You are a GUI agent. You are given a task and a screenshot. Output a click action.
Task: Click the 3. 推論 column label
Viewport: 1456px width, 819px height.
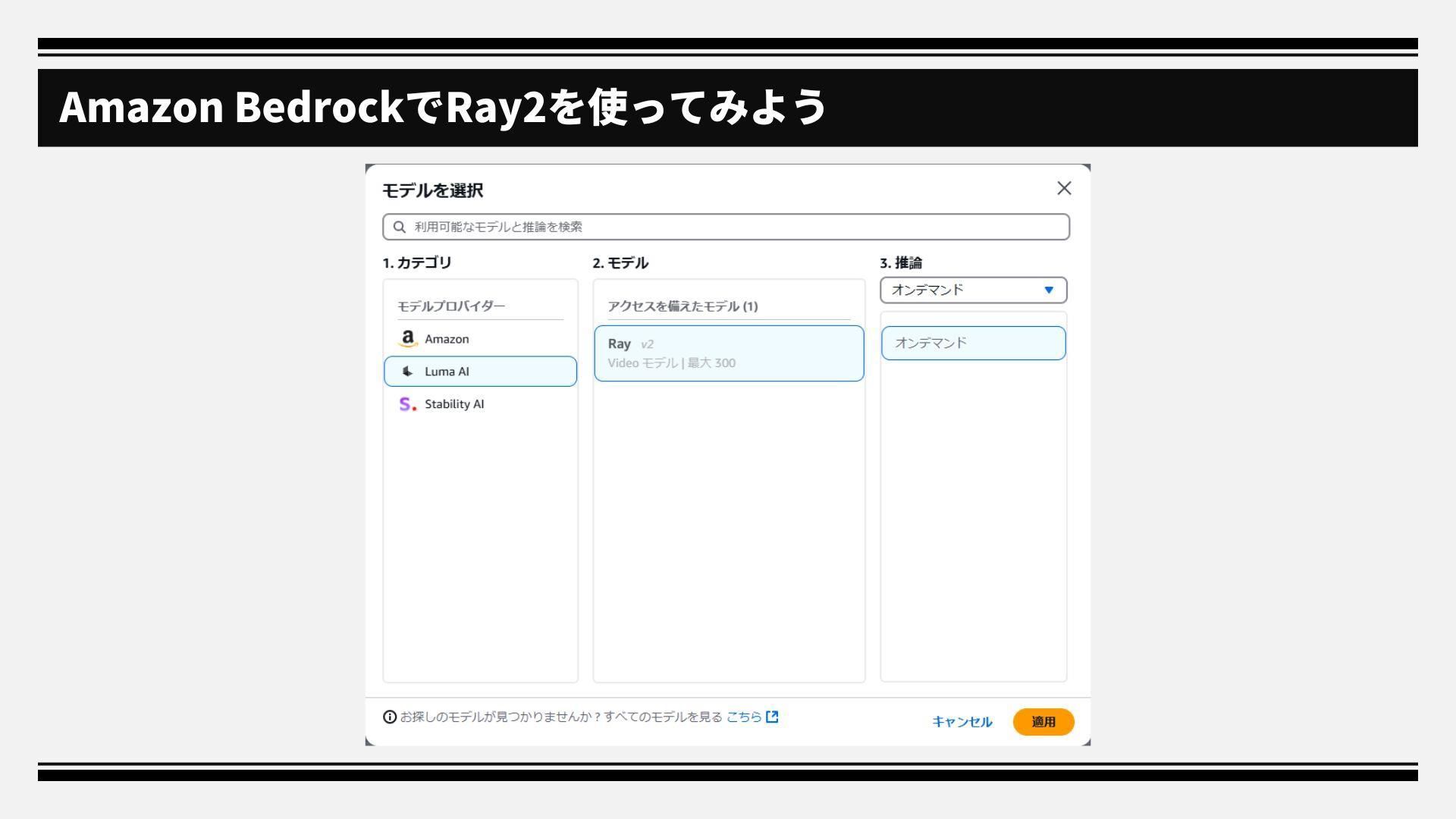point(901,263)
